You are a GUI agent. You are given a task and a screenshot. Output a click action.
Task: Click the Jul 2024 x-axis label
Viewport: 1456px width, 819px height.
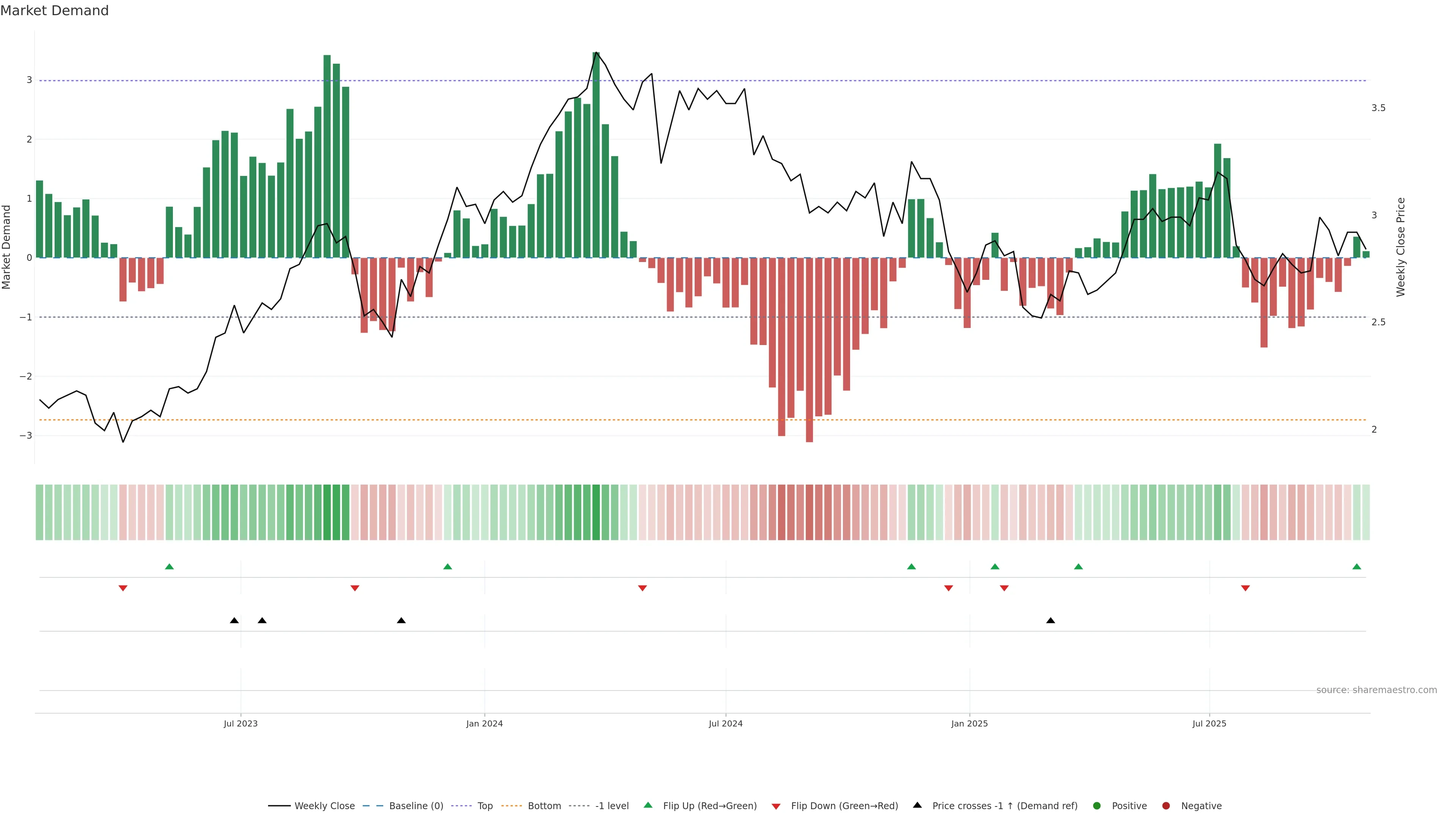tap(726, 724)
